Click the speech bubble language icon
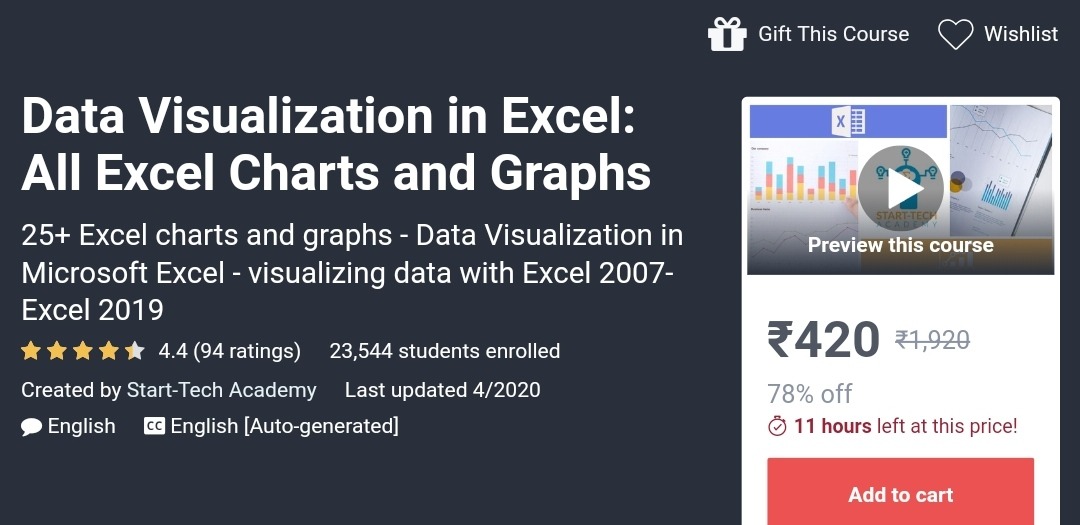1080x525 pixels. click(31, 426)
